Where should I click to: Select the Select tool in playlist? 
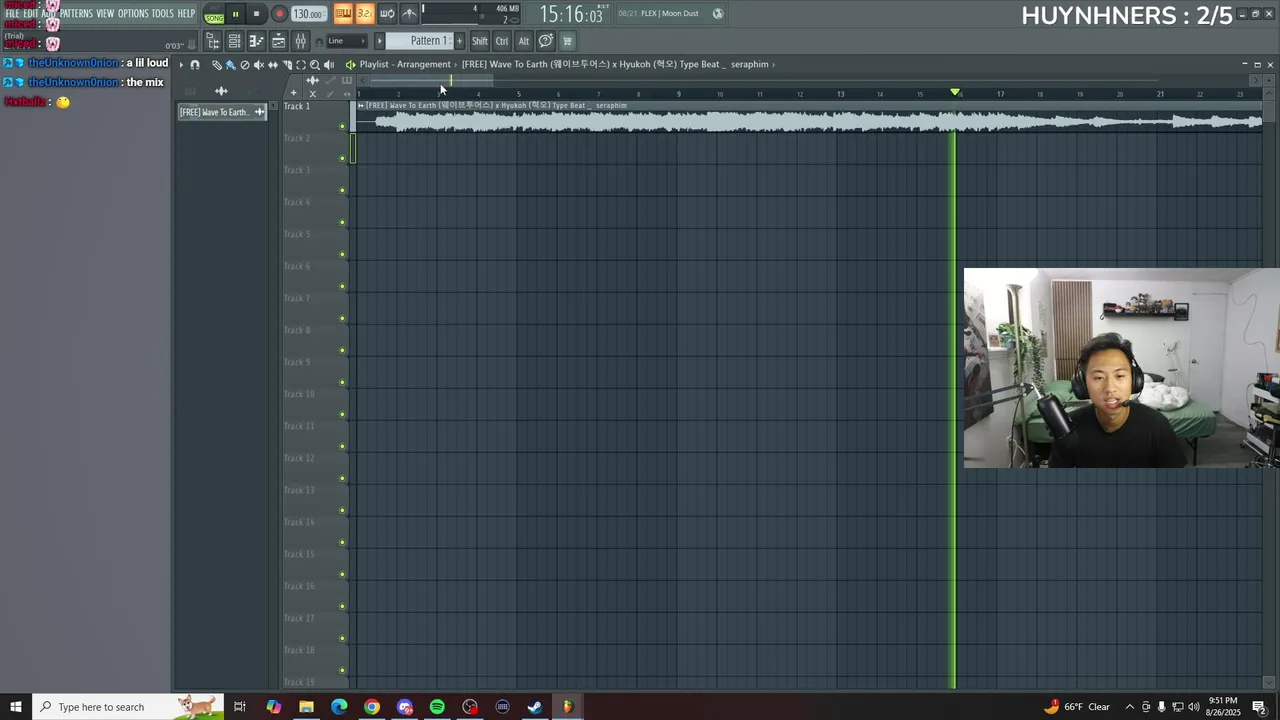(x=301, y=65)
